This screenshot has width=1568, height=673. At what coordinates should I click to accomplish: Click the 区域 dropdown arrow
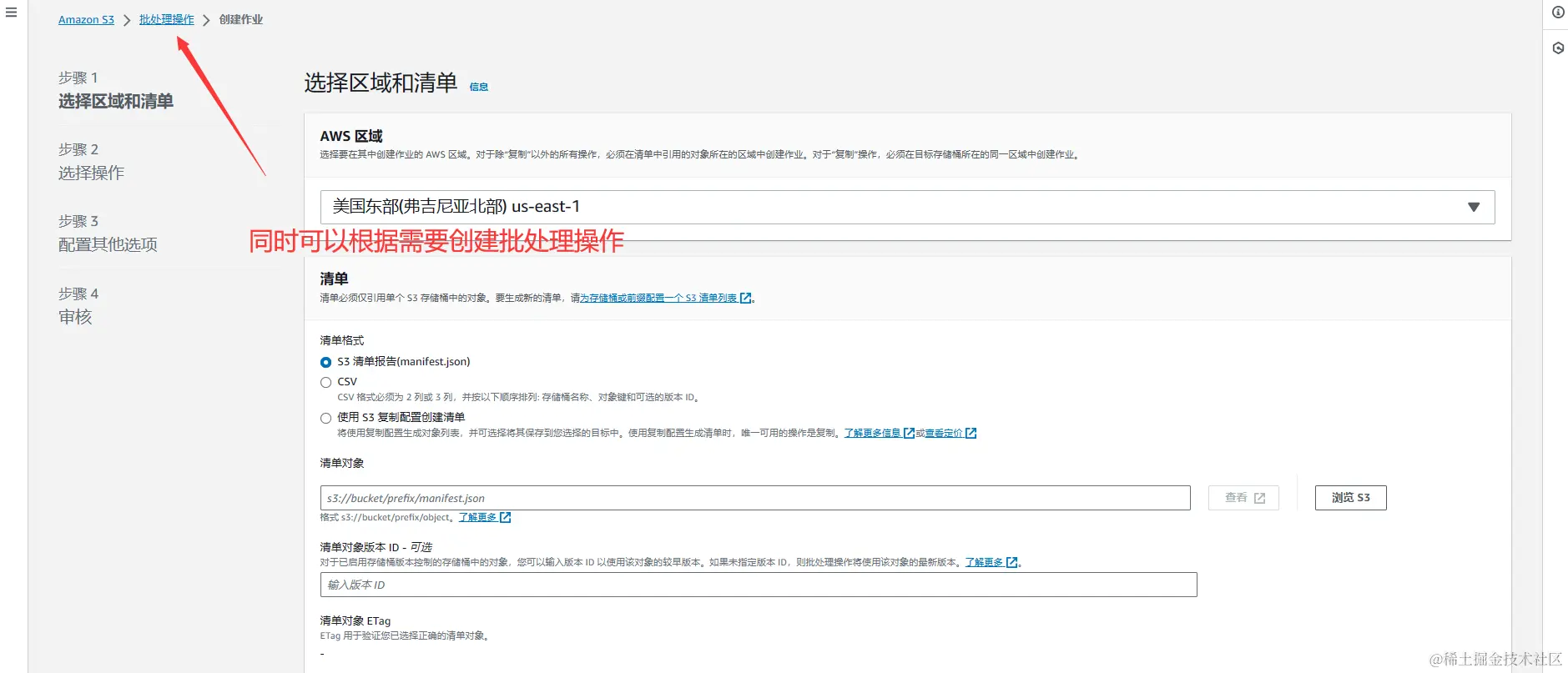click(1473, 207)
